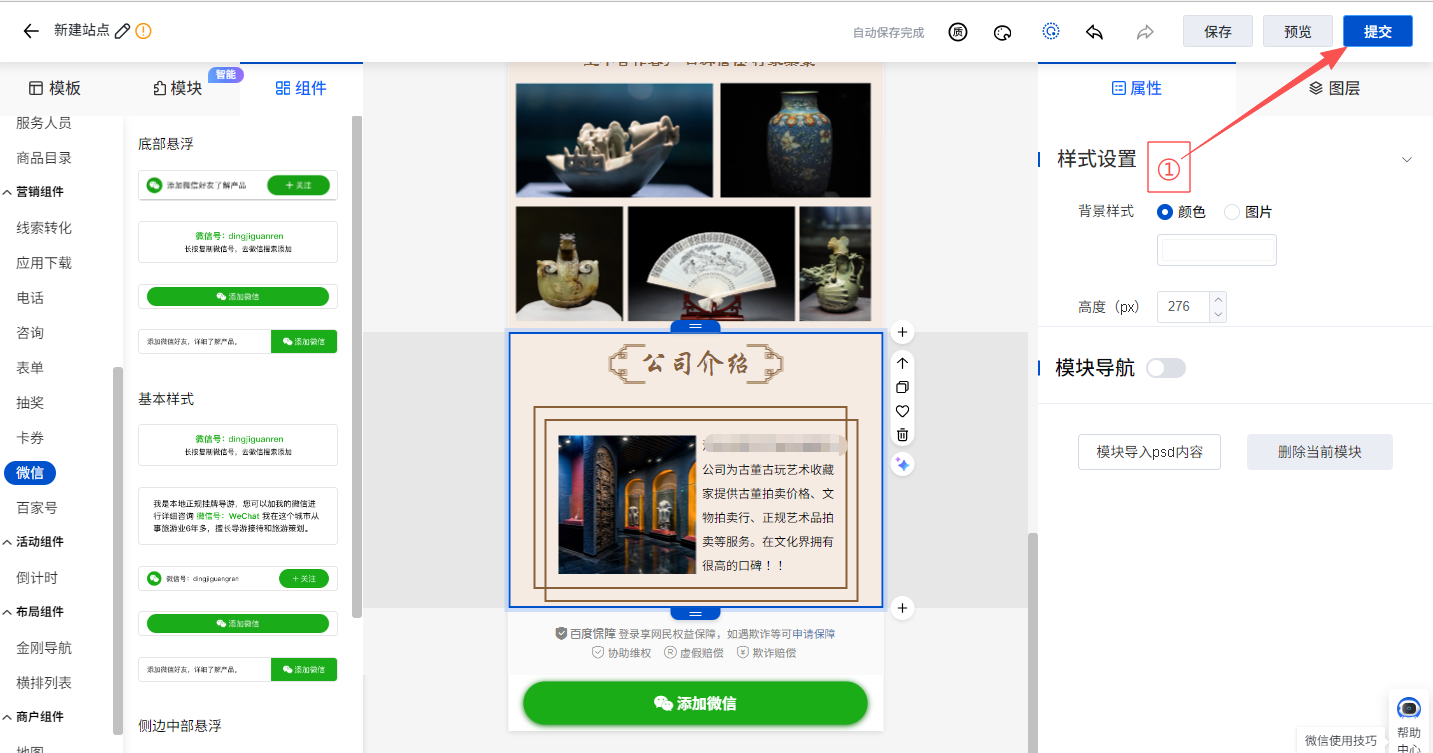1433x753 pixels.
Task: Click the 提交 button
Action: 1377,31
